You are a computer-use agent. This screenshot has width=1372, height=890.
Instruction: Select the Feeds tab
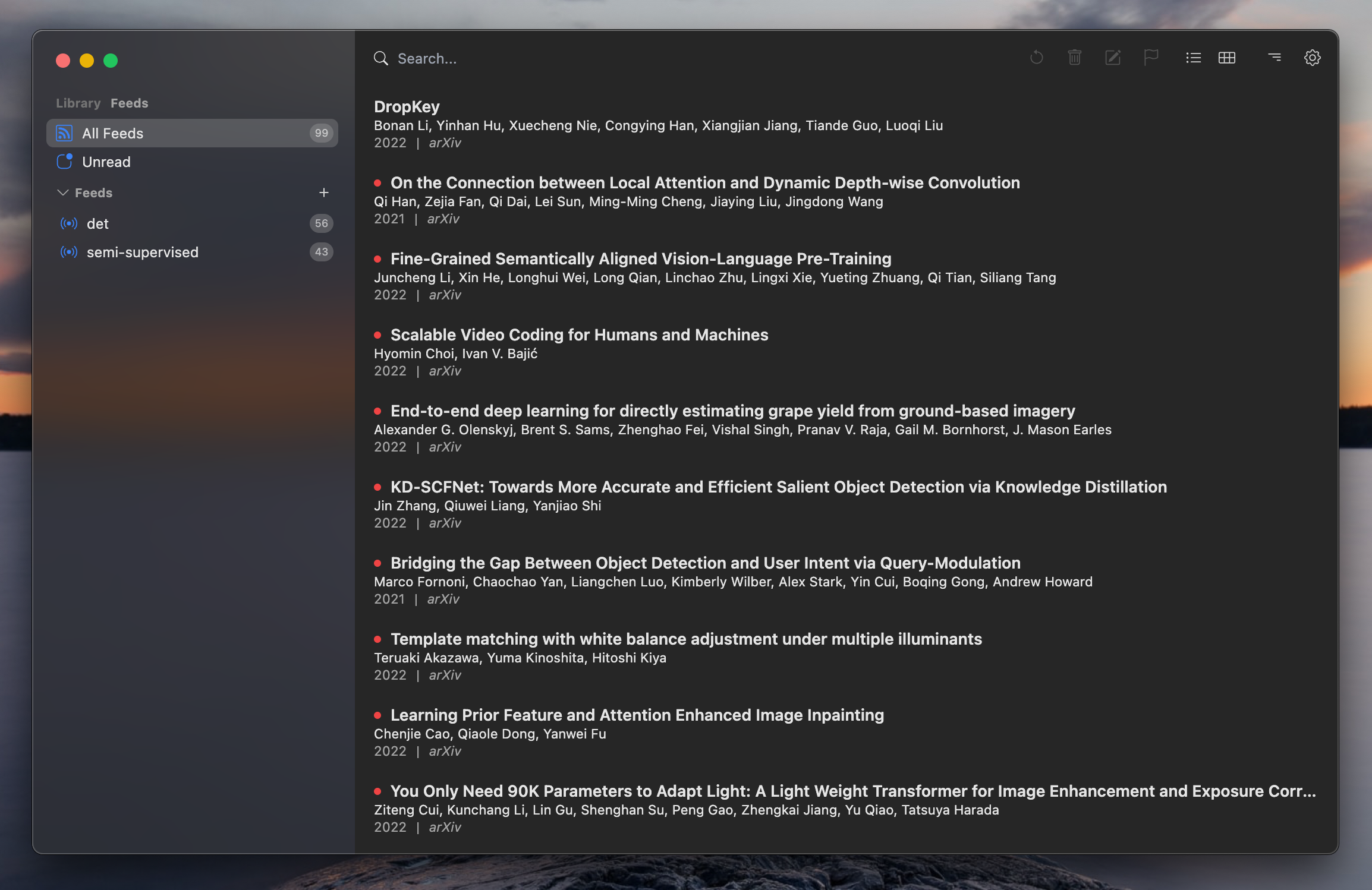tap(129, 103)
